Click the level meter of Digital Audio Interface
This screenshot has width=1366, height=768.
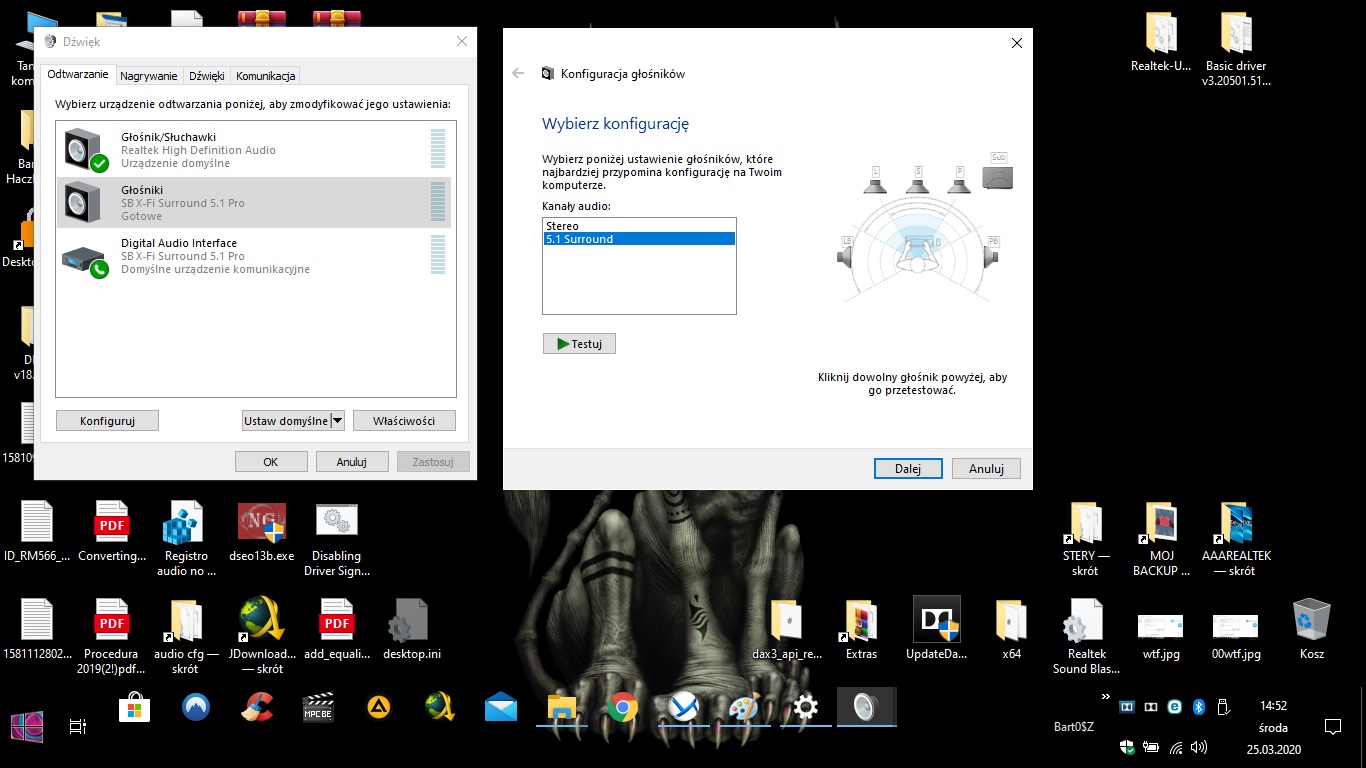437,255
